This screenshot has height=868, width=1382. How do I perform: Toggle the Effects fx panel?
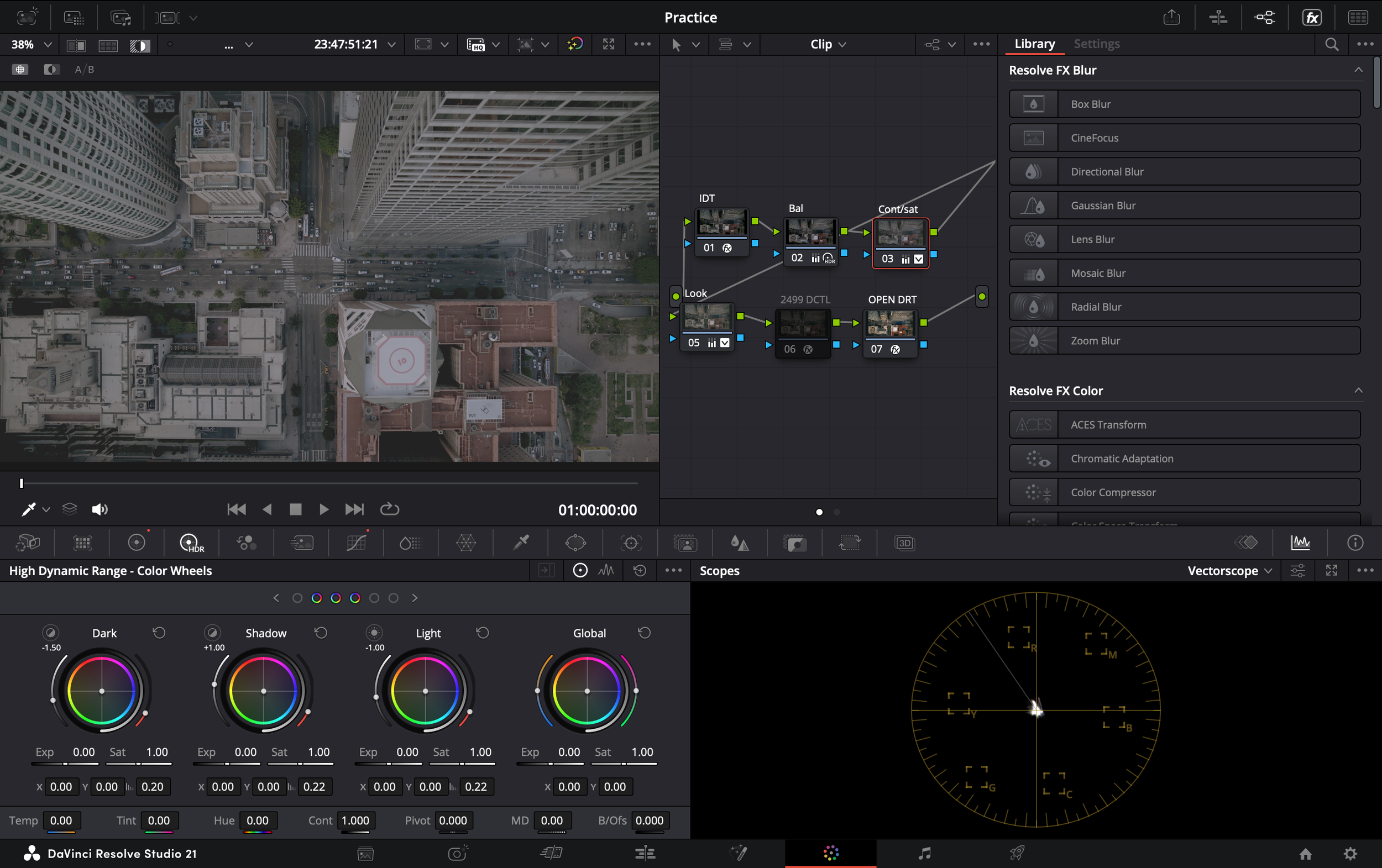point(1312,17)
